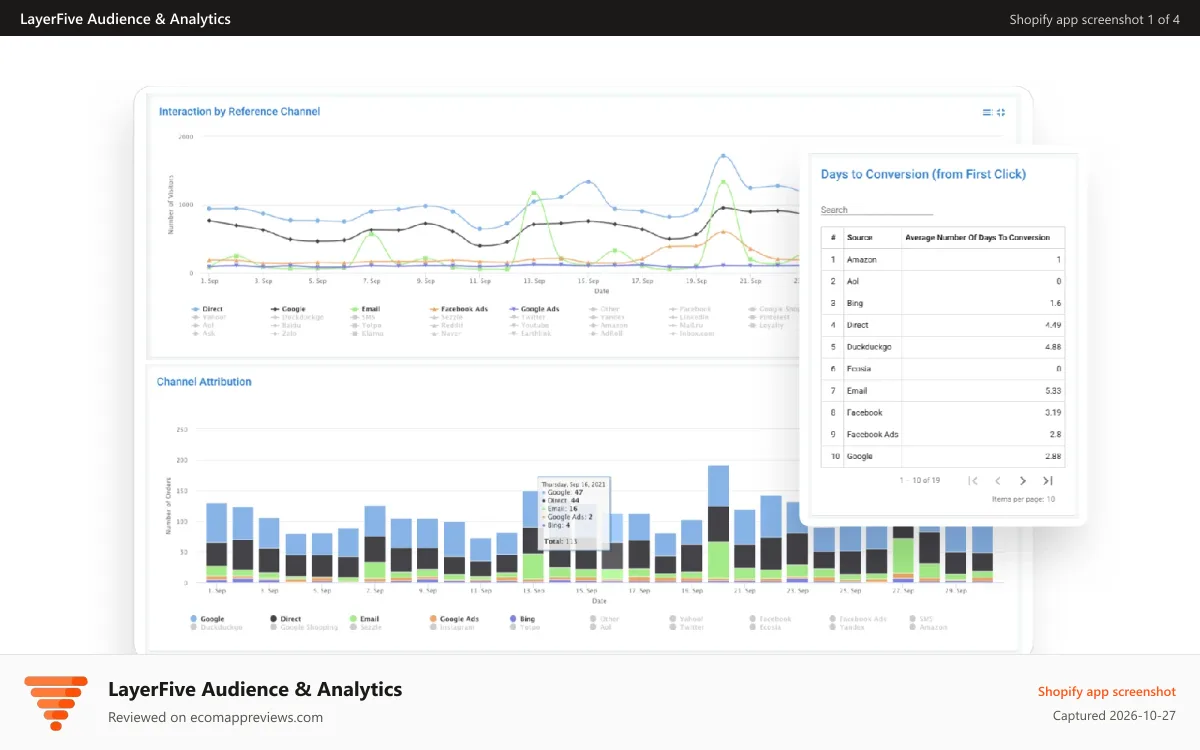Screen dimensions: 1200x750
Task: Select the Amazon row in conversion table
Action: click(943, 259)
